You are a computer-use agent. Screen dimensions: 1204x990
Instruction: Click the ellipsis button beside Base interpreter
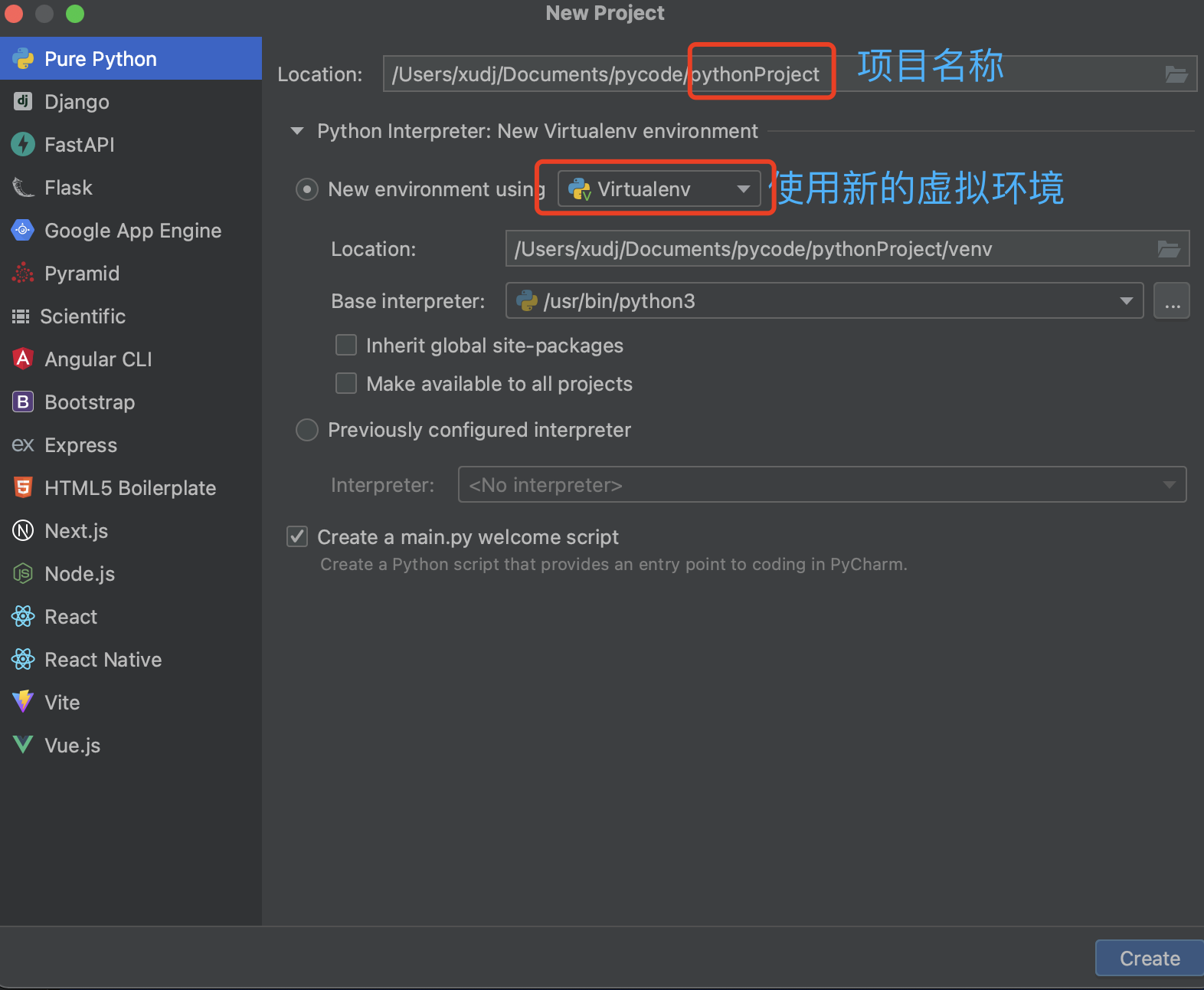(1172, 300)
